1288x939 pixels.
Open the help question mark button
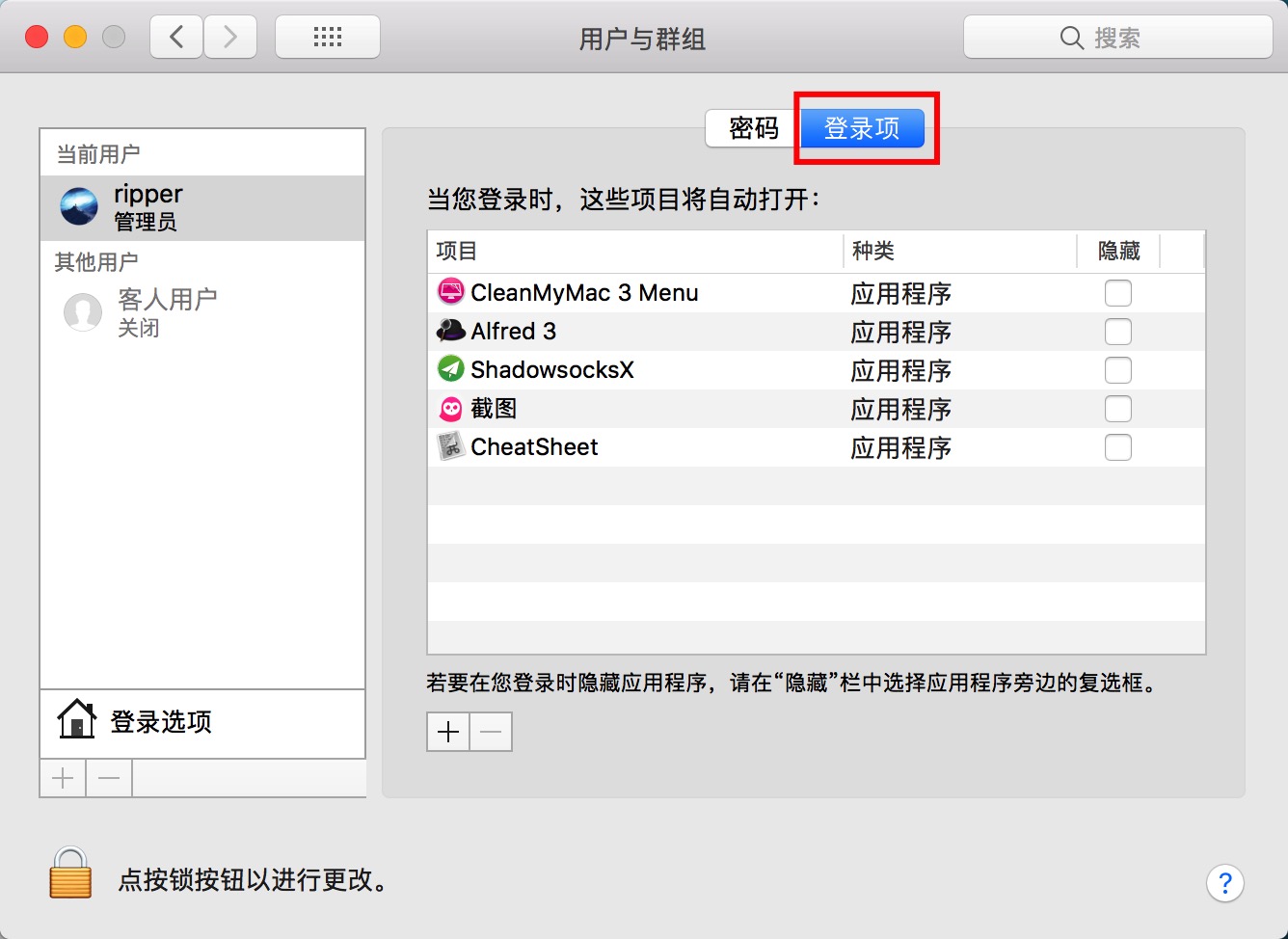click(x=1224, y=882)
